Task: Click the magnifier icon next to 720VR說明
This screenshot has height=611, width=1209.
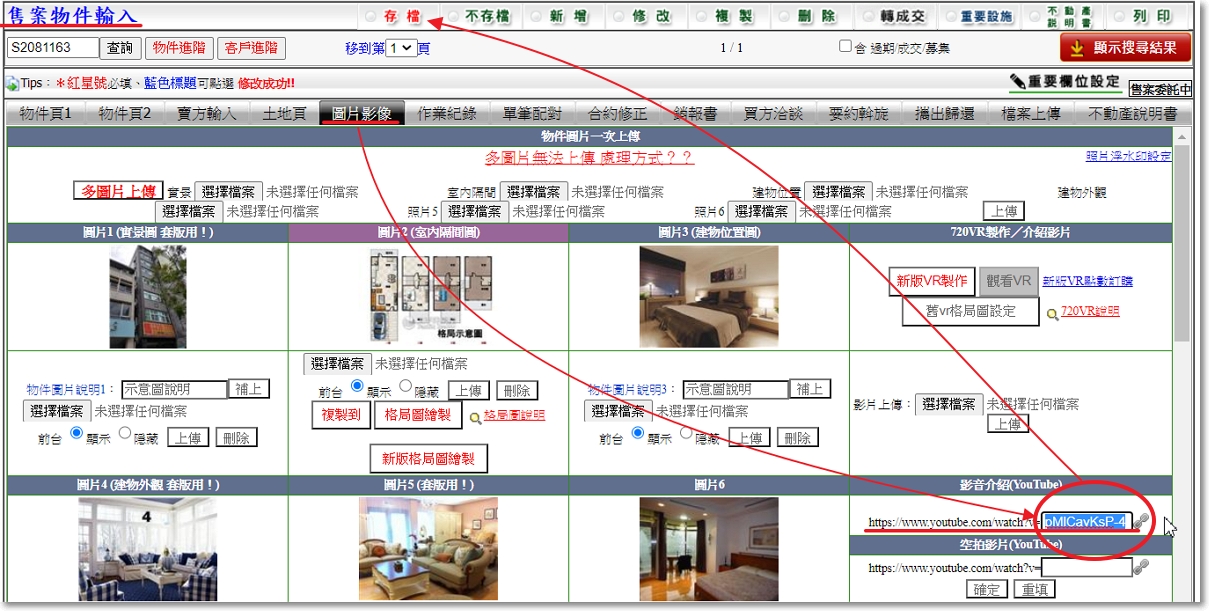Action: tap(1052, 313)
